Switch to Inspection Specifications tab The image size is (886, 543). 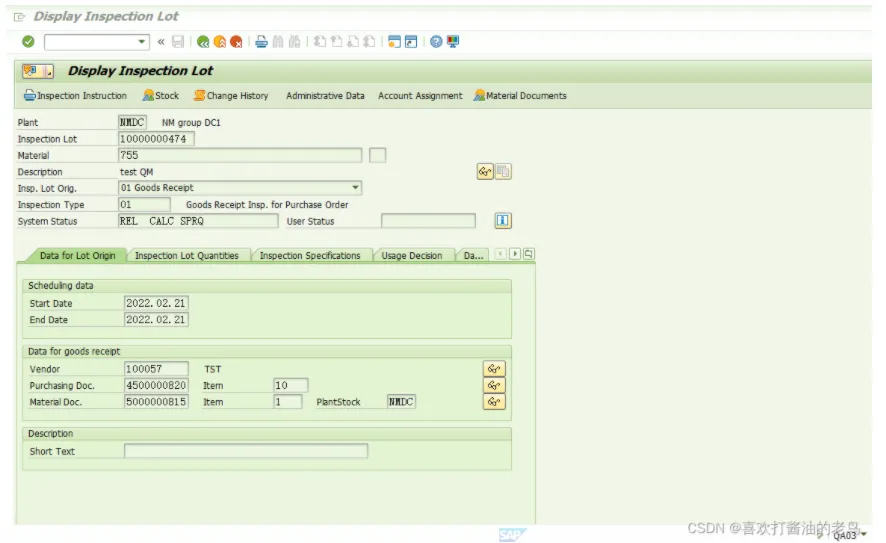pyautogui.click(x=310, y=255)
